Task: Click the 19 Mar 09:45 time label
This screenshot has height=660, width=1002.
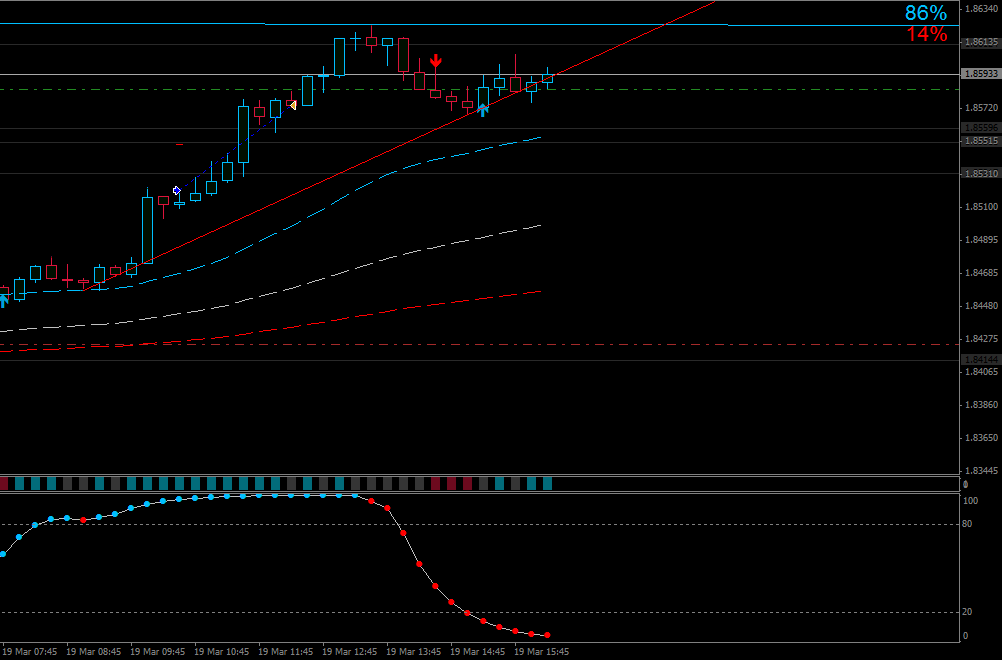Action: (157, 652)
